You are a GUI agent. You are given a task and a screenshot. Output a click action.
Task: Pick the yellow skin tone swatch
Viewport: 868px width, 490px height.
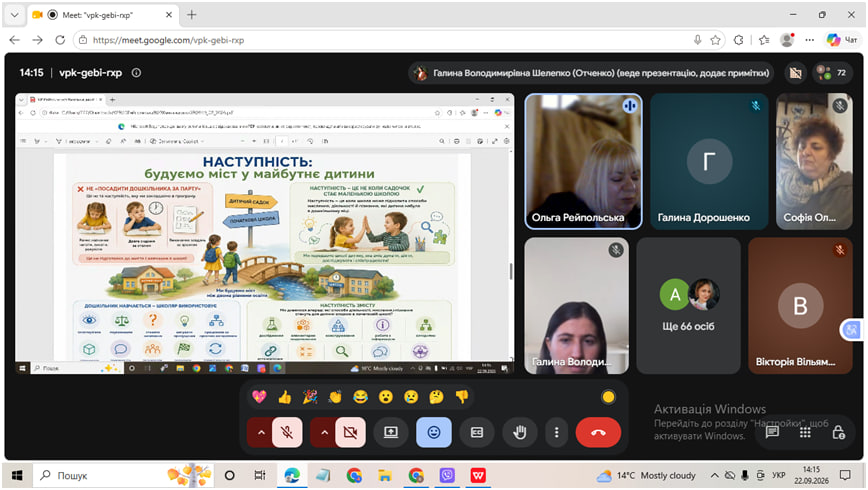click(x=608, y=396)
